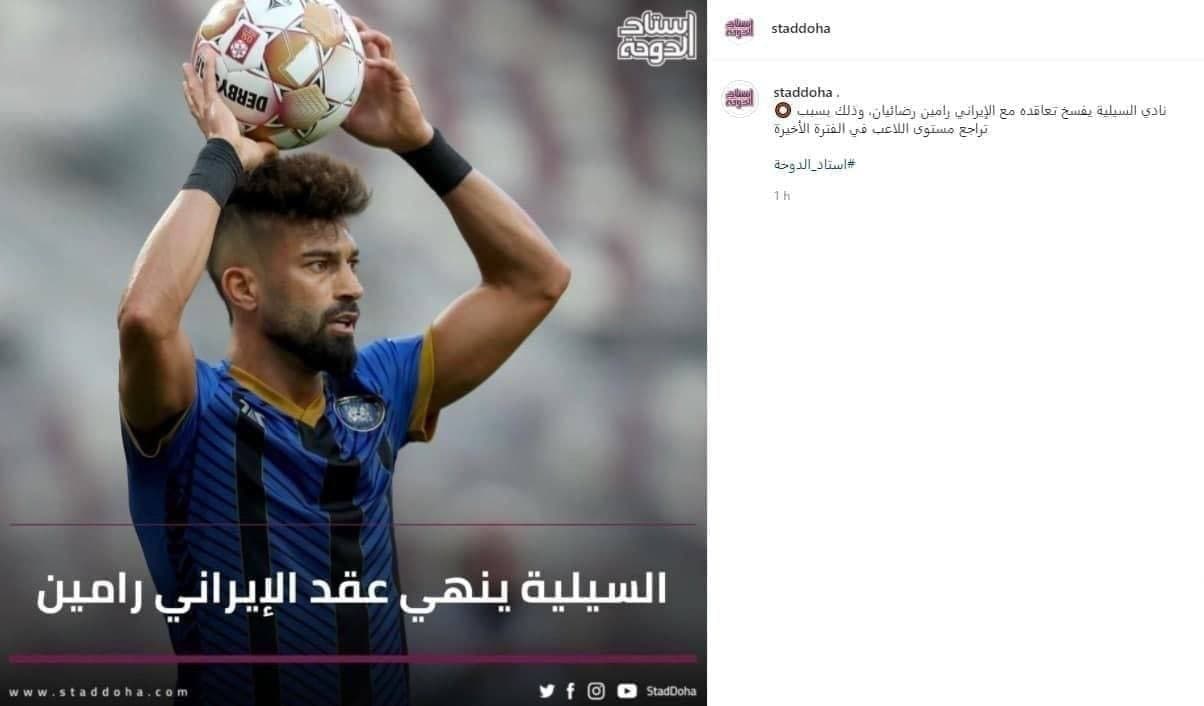This screenshot has height=706, width=1204.
Task: Click the Facebook 'f' icon on image footer
Action: point(570,691)
